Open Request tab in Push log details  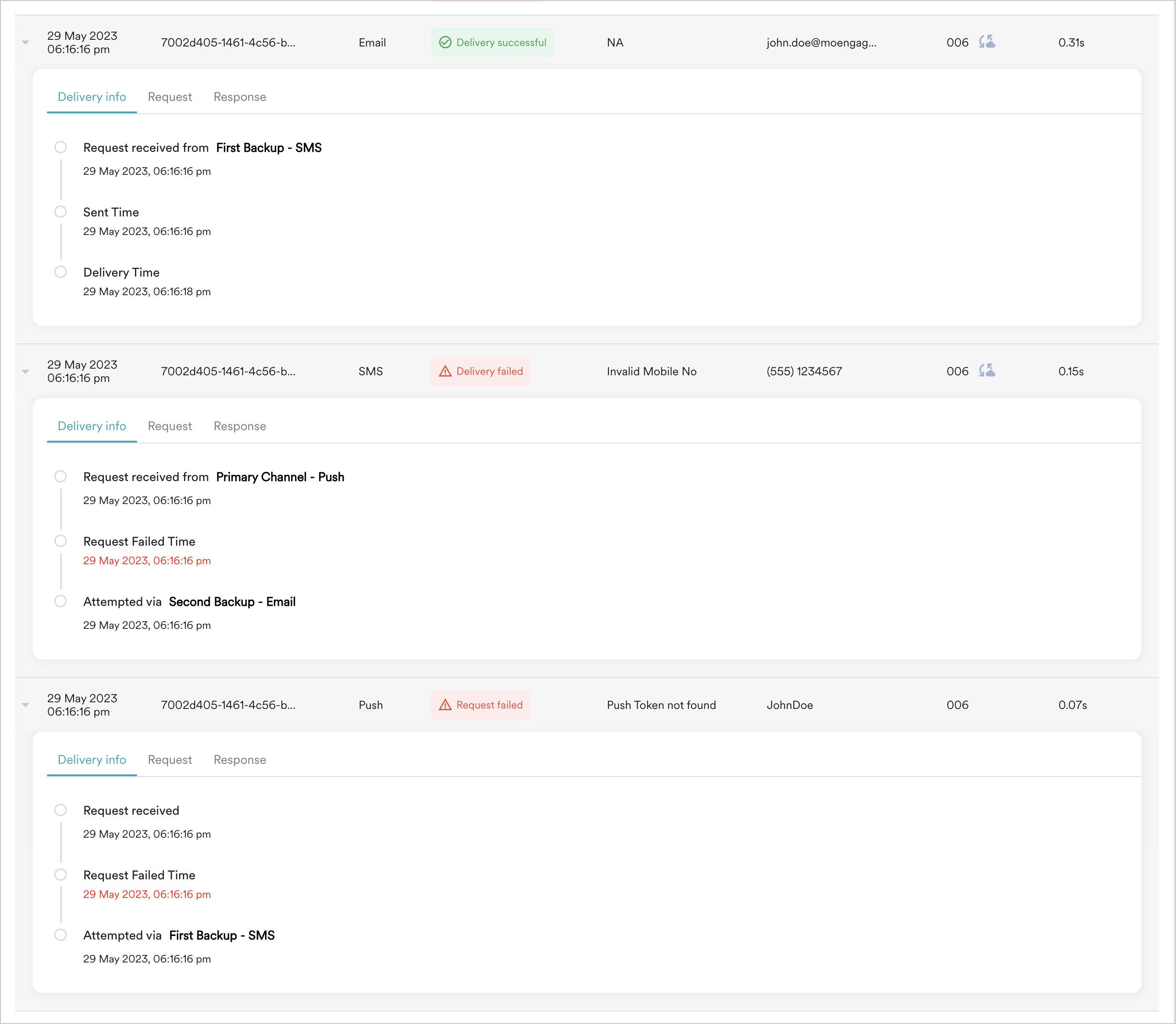click(x=170, y=760)
